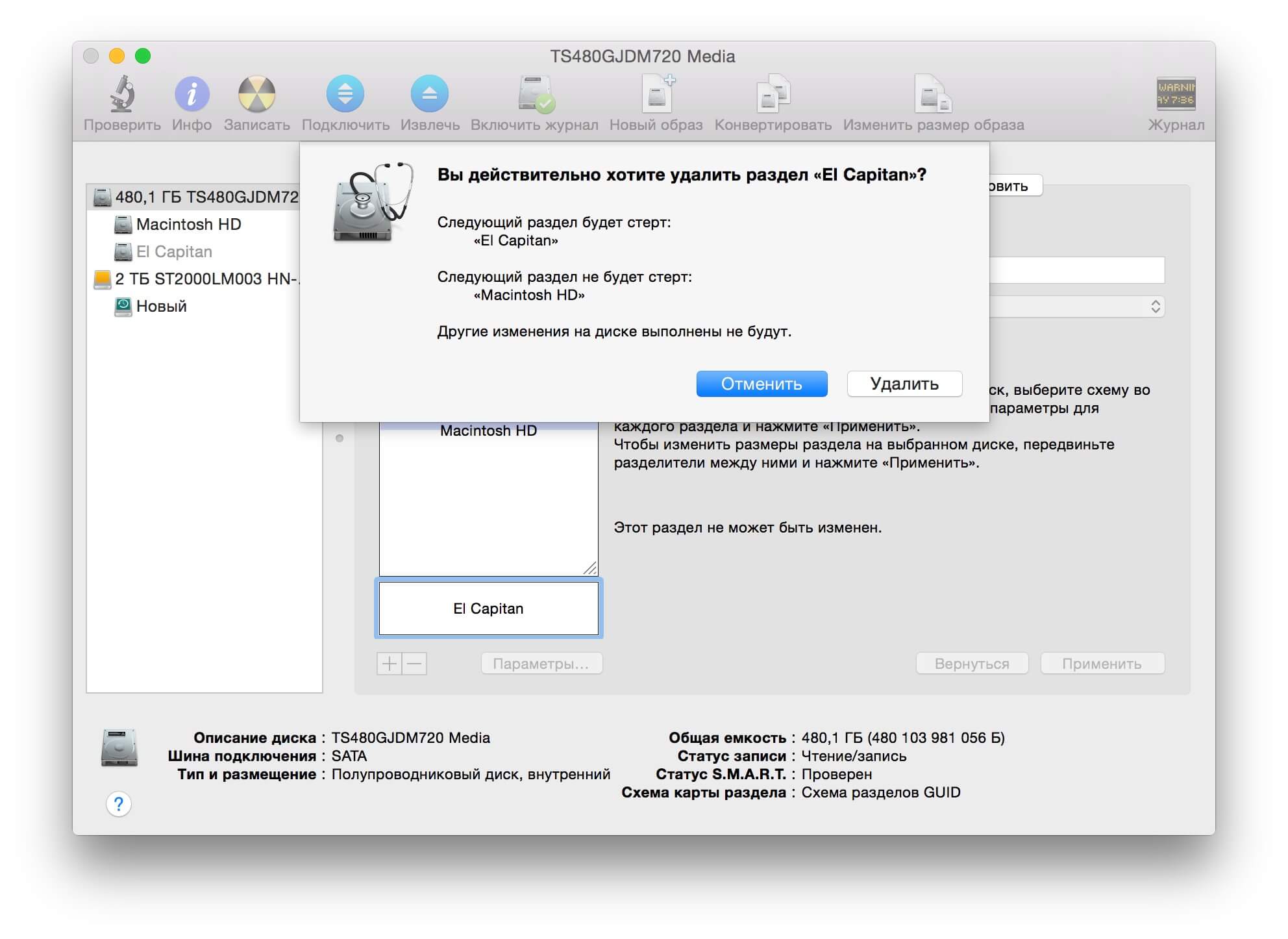
Task: Click the Полупроводниковый диск, внутренний value
Action: click(471, 774)
